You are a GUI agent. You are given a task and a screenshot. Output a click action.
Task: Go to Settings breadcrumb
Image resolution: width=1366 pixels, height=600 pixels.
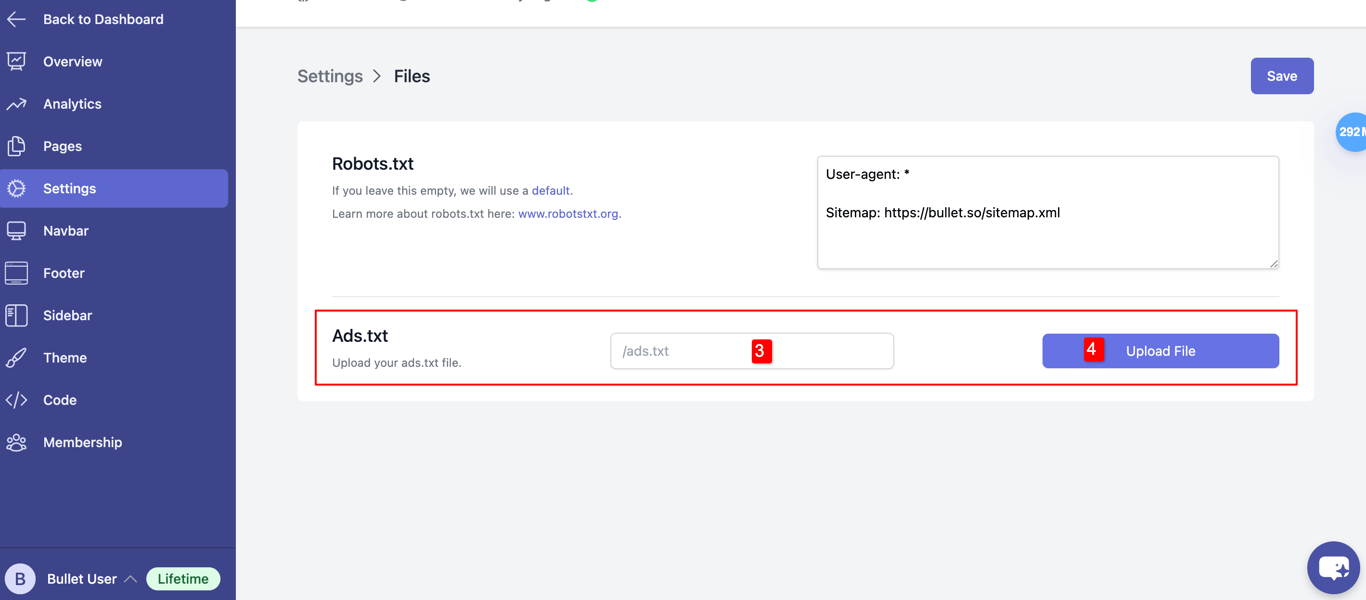(x=330, y=76)
